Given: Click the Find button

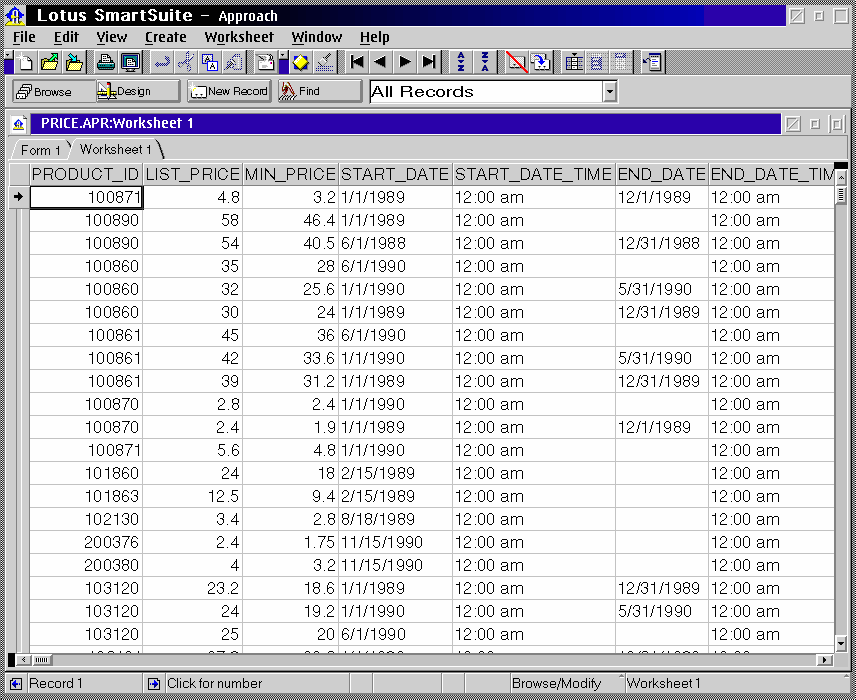Looking at the screenshot, I should click(x=320, y=91).
